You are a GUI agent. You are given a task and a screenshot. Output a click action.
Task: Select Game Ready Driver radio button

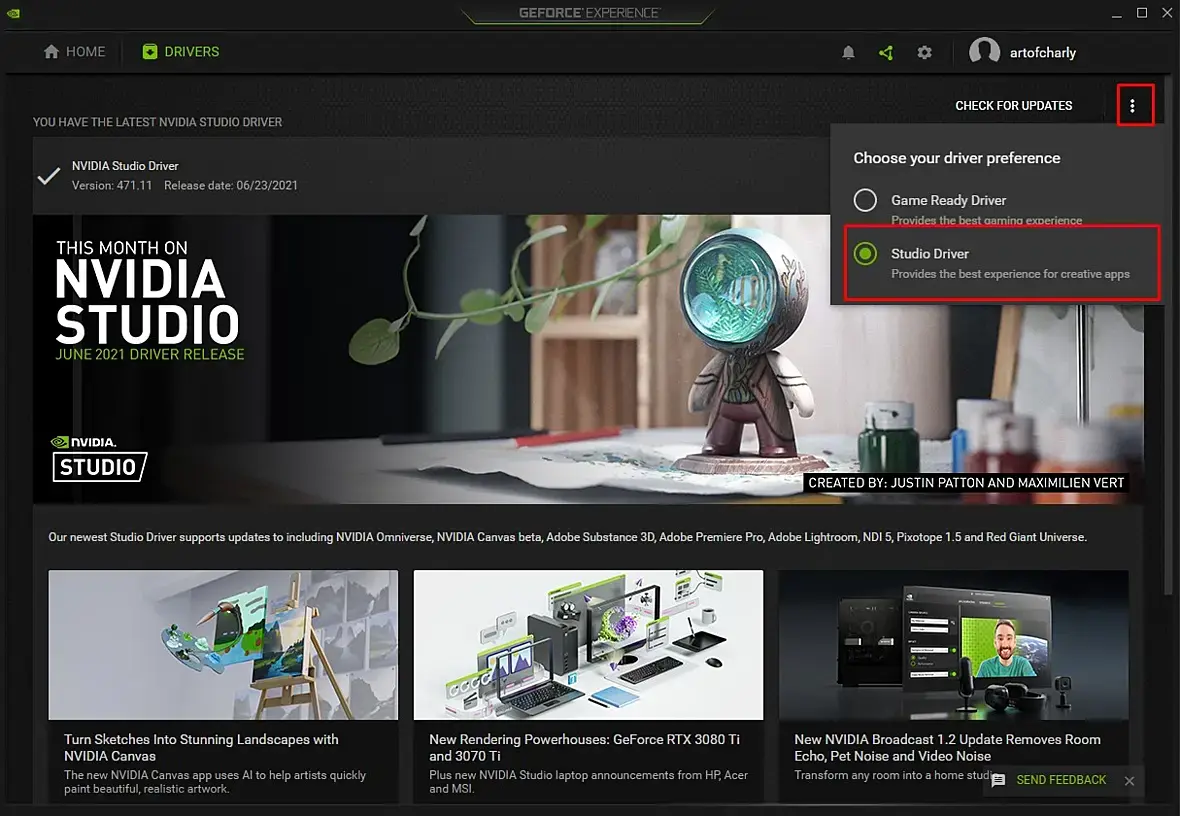(865, 200)
